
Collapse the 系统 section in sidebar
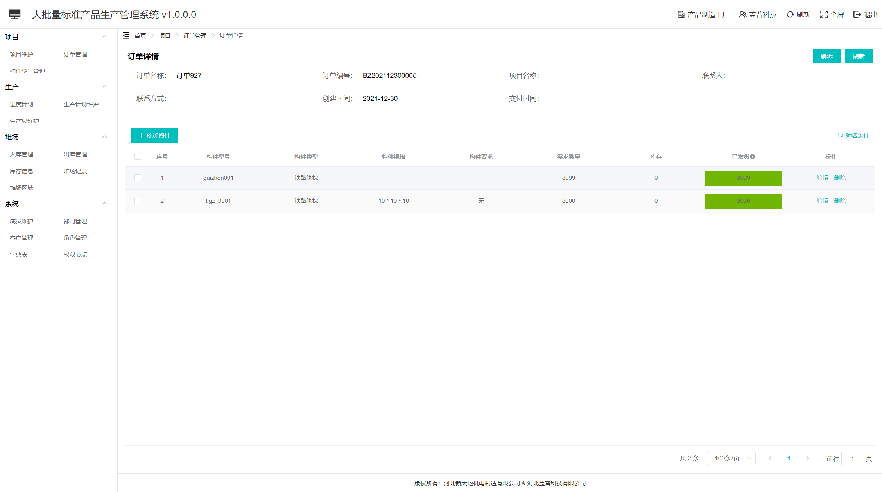[x=104, y=203]
